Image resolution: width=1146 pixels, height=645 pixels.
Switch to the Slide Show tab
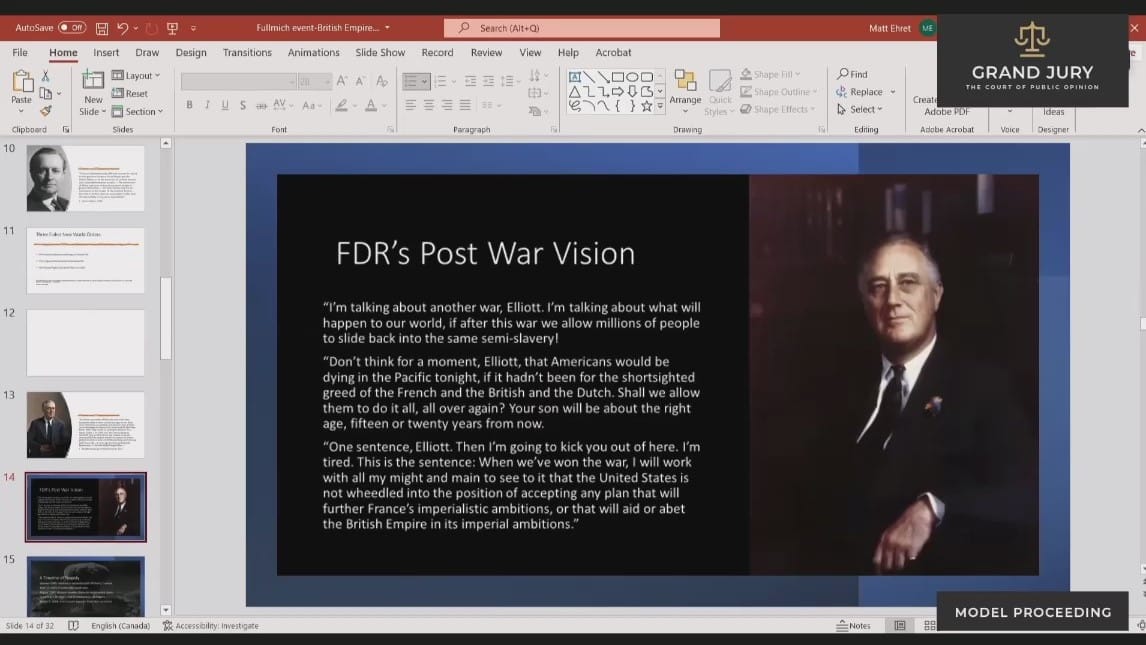click(x=380, y=53)
